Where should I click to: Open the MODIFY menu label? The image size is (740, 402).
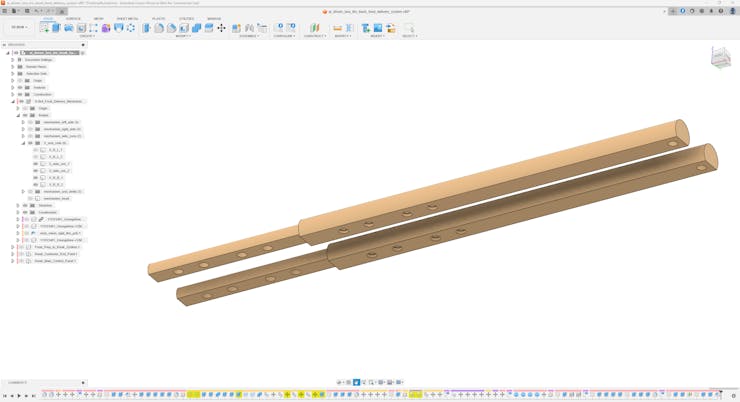point(183,36)
